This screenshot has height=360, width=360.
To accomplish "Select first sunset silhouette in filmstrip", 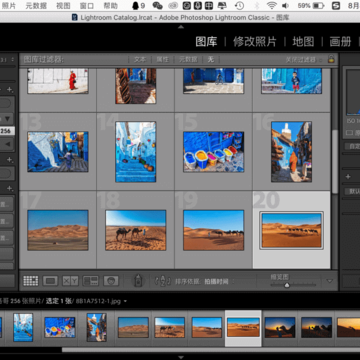I will (x=280, y=327).
